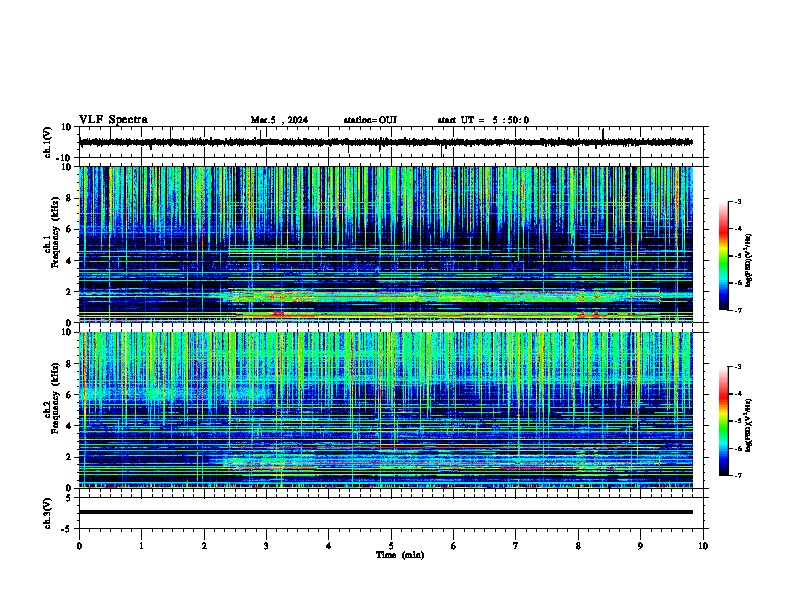Image resolution: width=792 pixels, height=612 pixels.
Task: Click the ch.1 spectrogram color scale bar
Action: coord(724,256)
